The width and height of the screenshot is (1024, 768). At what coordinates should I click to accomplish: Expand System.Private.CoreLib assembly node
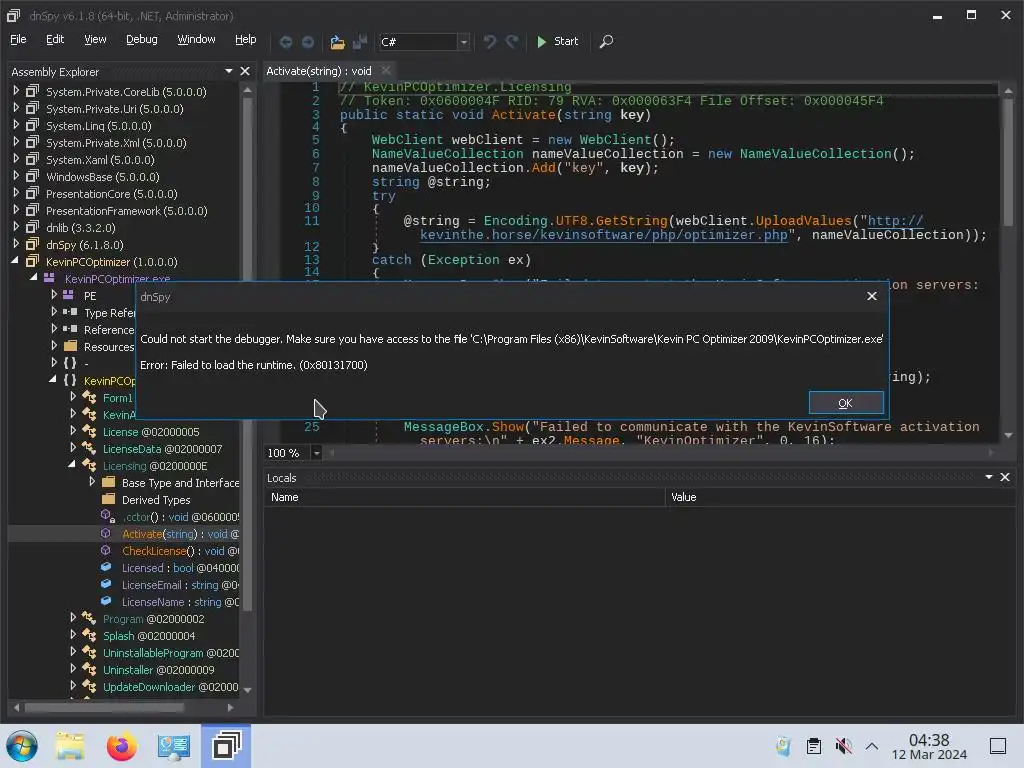(16, 91)
